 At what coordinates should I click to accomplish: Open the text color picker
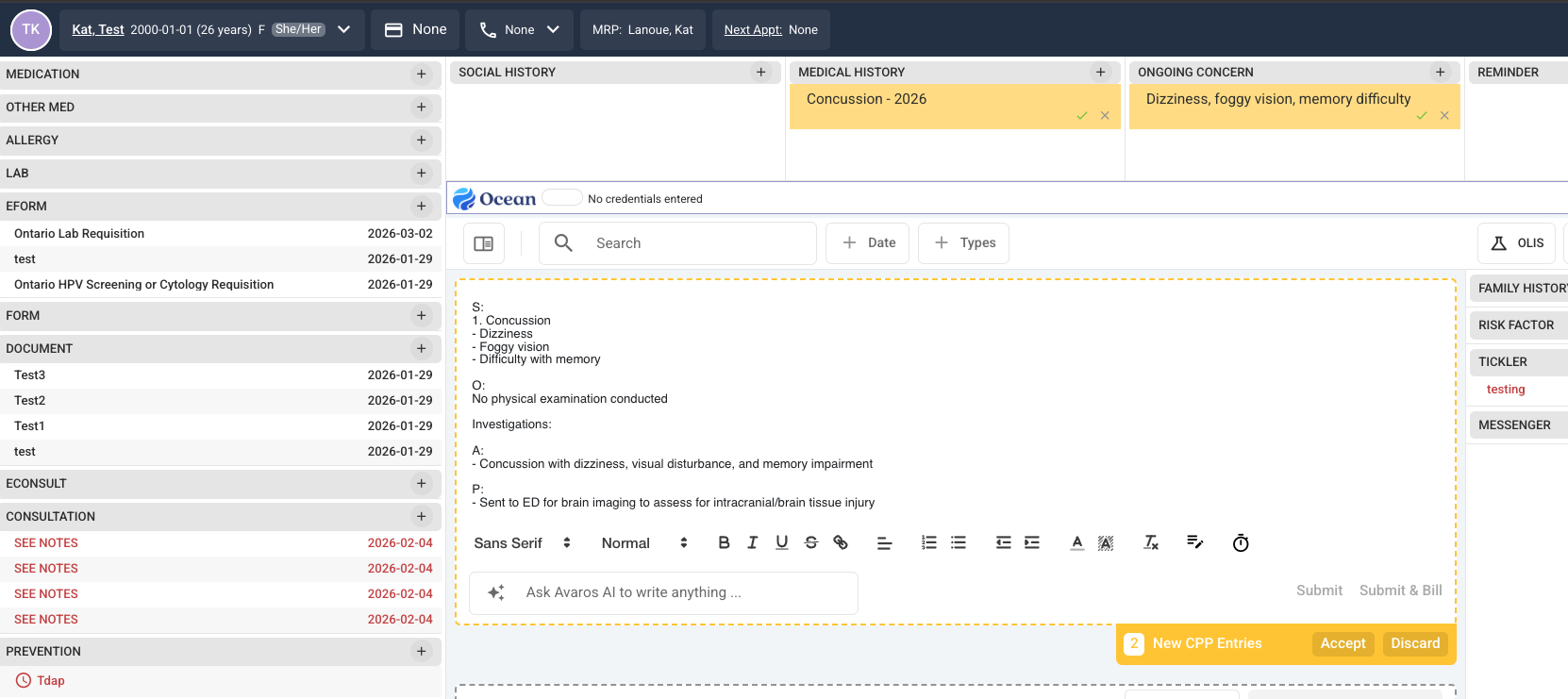pos(1077,542)
